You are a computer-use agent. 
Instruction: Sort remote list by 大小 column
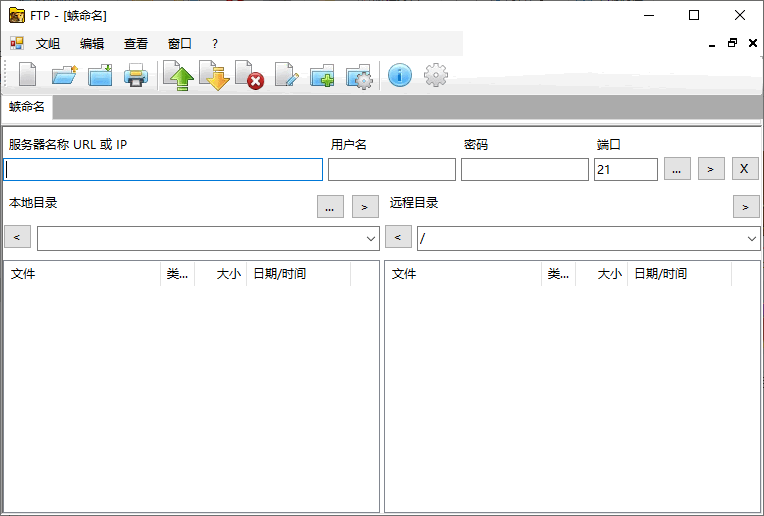point(602,274)
